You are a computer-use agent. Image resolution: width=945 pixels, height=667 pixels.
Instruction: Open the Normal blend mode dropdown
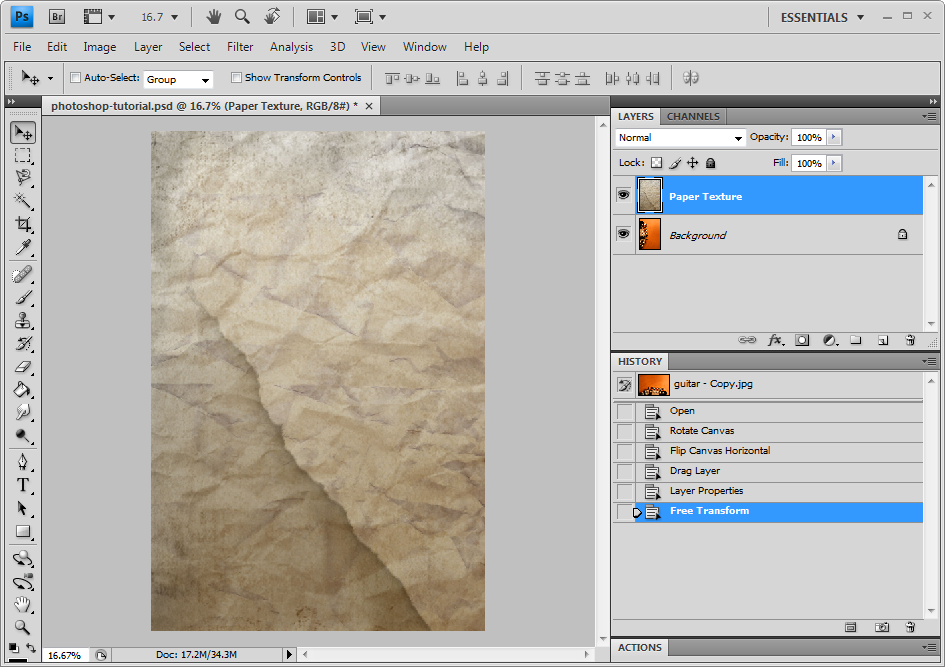[681, 138]
